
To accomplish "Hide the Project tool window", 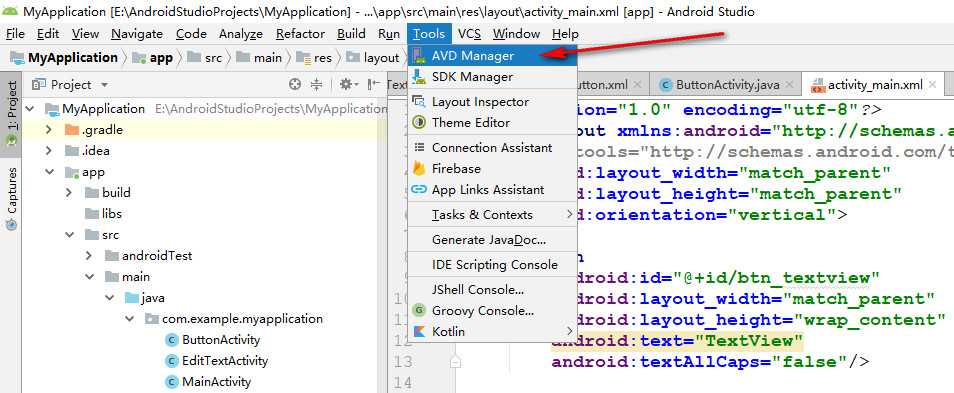I will [374, 85].
